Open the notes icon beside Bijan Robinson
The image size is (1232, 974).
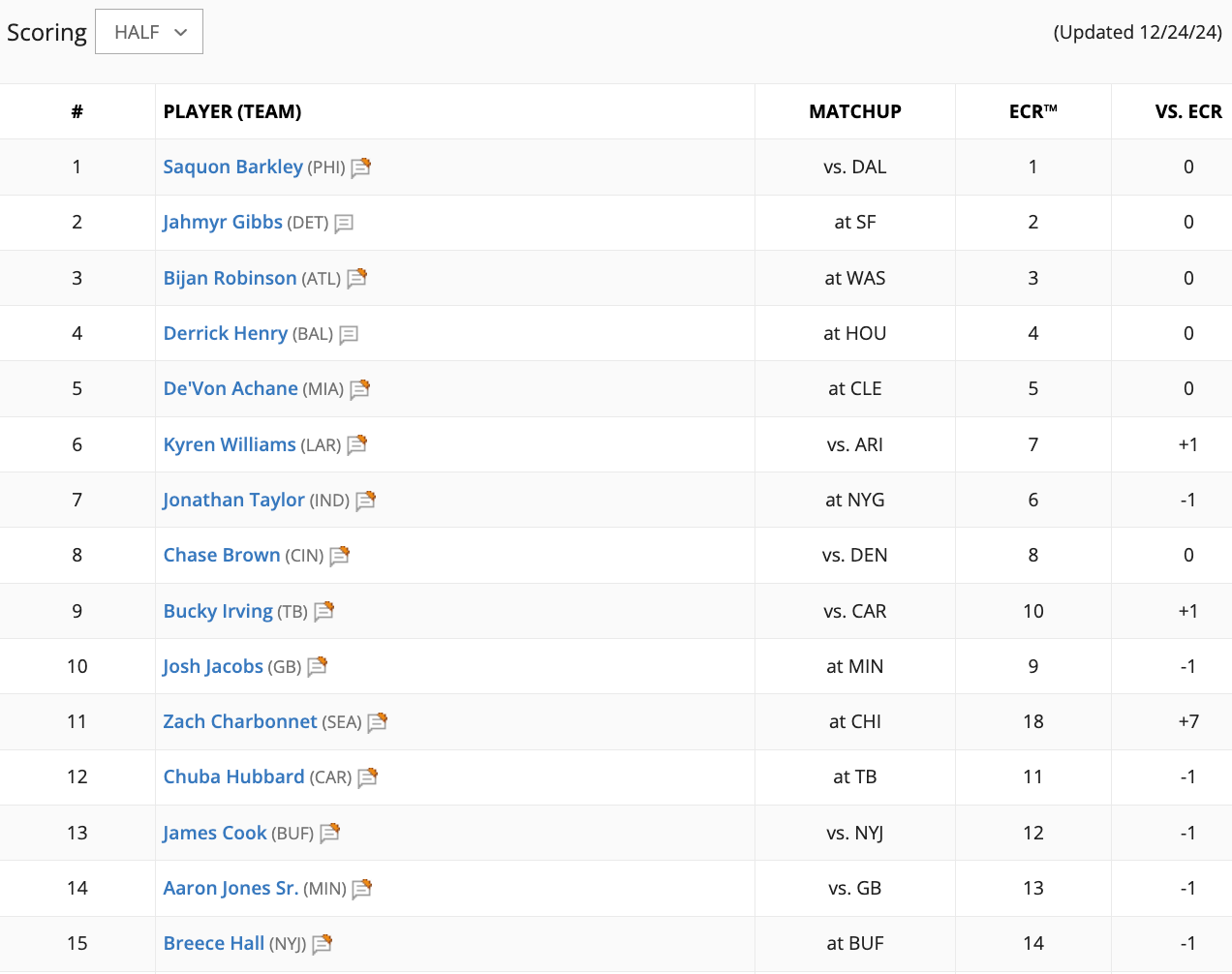pos(356,279)
